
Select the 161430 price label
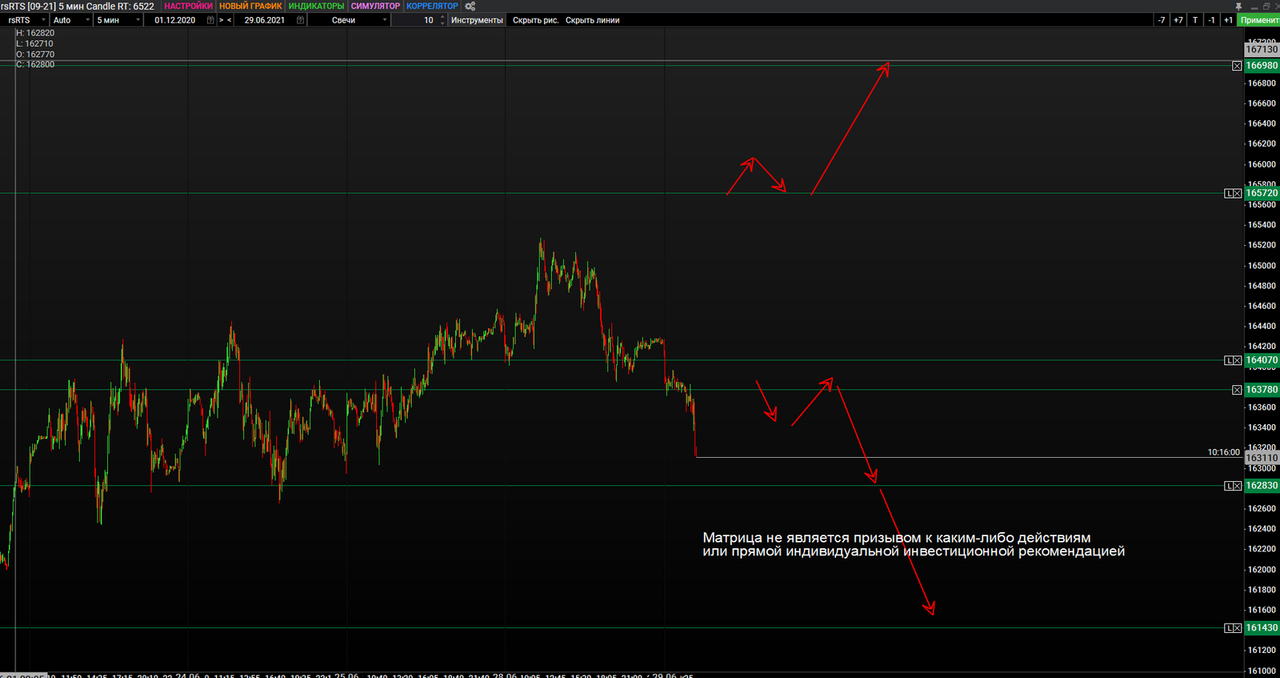1262,627
